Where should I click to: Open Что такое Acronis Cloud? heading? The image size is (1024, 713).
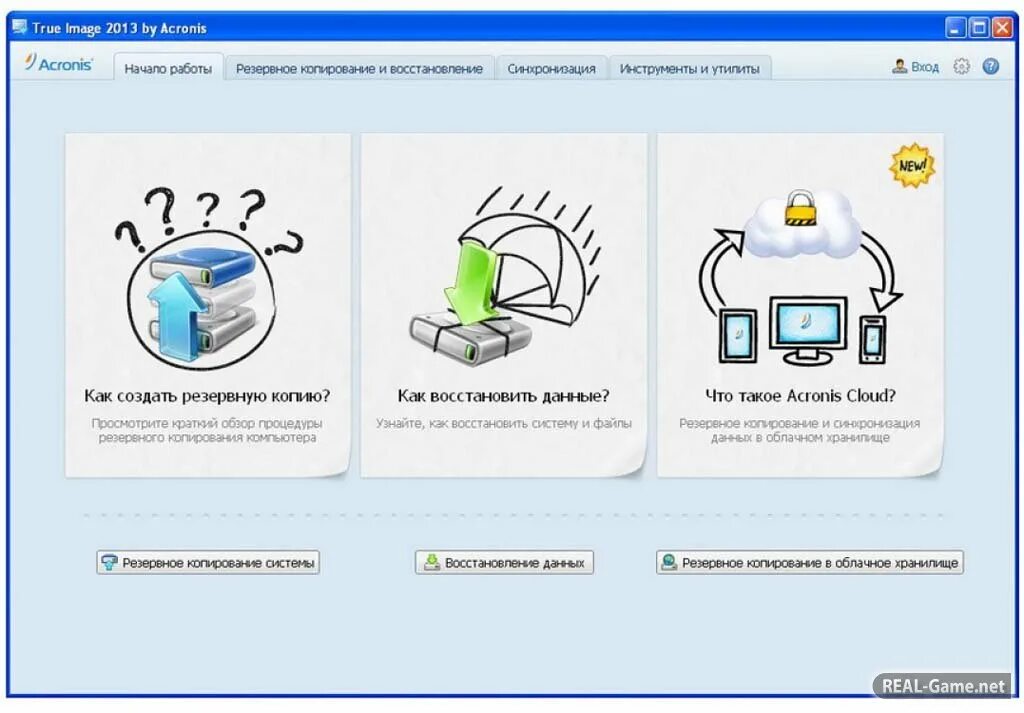coord(800,396)
